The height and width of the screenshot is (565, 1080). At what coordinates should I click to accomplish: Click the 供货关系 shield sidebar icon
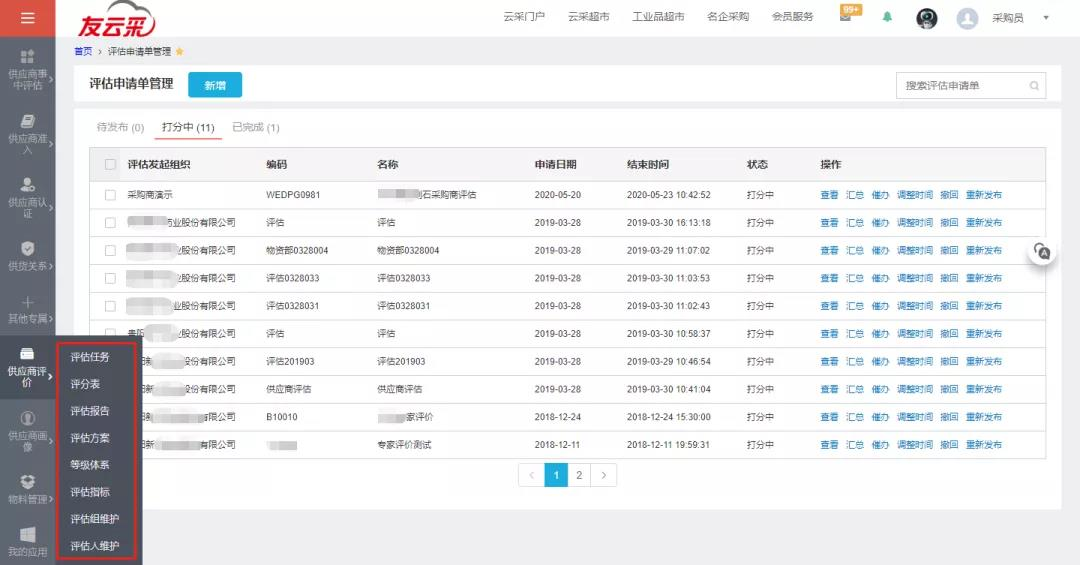pos(27,256)
